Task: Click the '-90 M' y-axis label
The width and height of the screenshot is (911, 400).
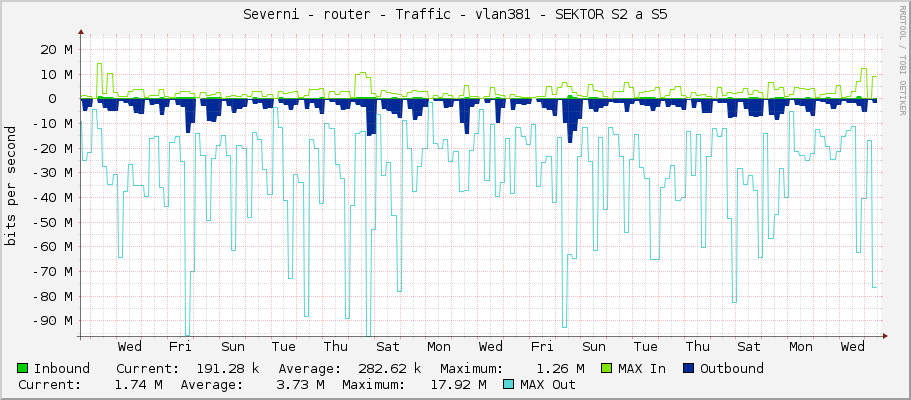Action: (53, 321)
